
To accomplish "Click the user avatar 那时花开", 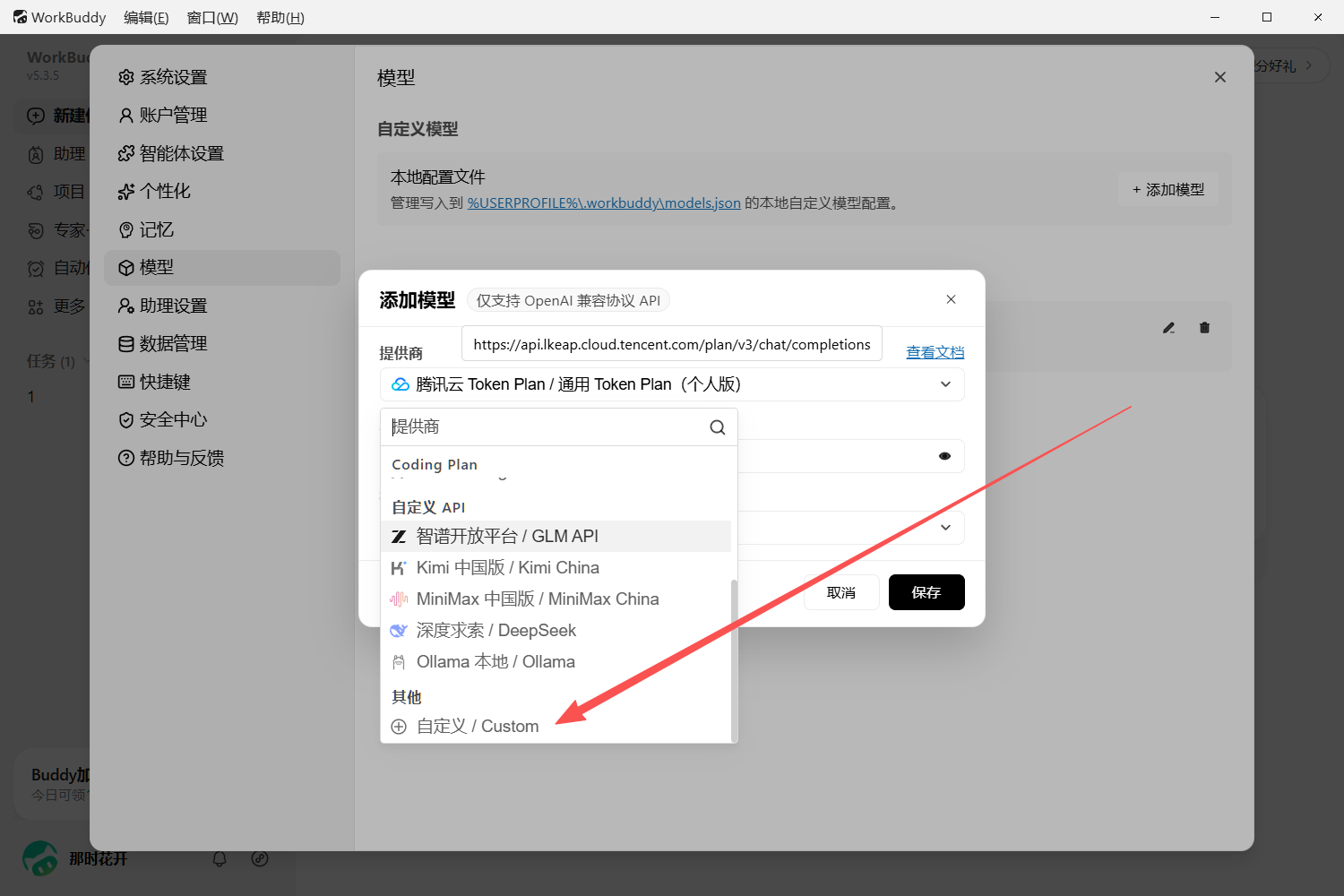I will click(40, 858).
